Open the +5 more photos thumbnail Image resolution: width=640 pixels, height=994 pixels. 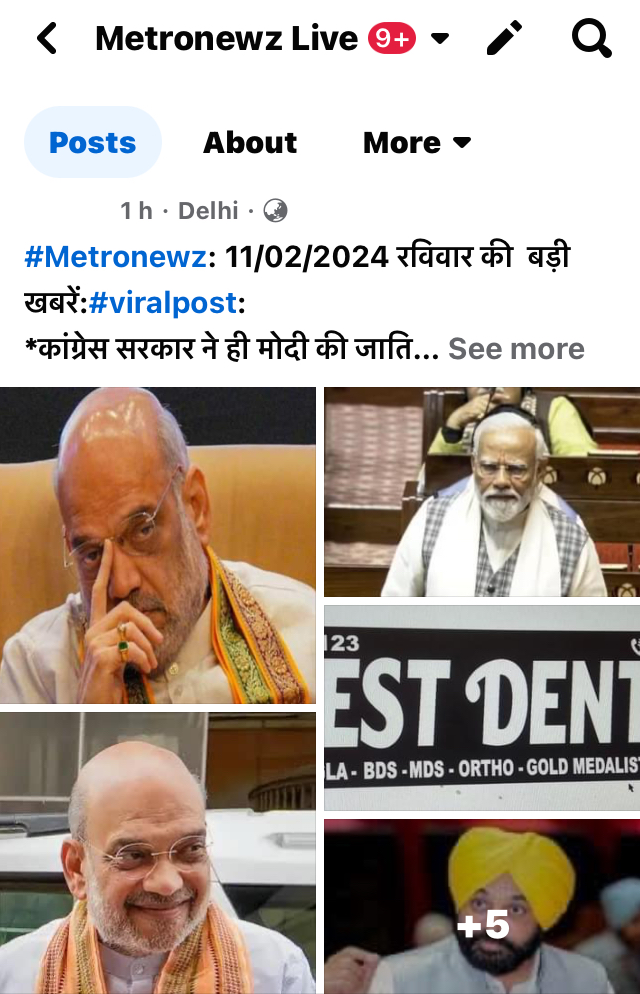(x=482, y=907)
